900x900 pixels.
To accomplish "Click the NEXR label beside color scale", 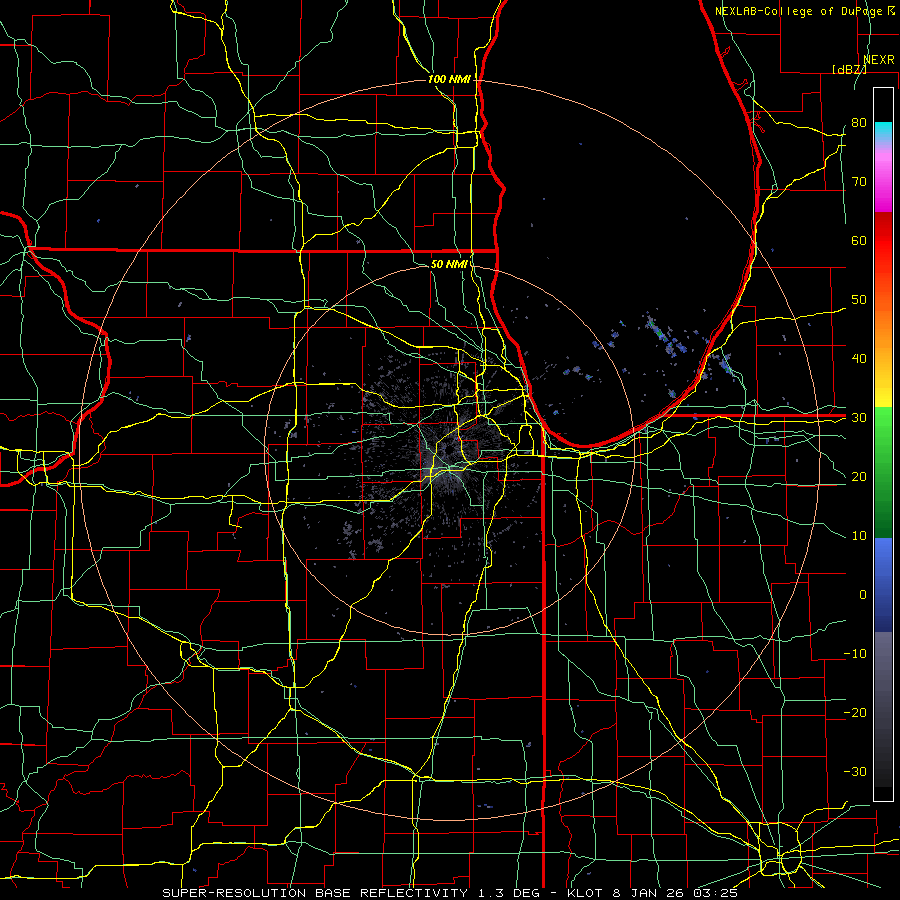I will pos(879,60).
